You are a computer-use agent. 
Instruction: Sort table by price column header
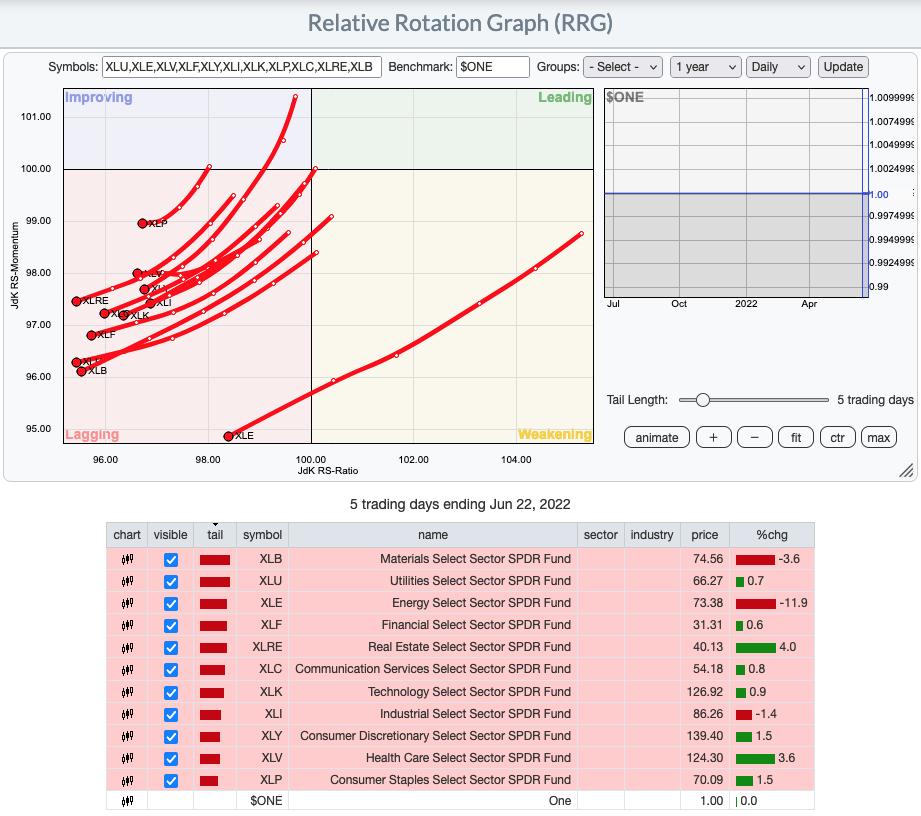705,535
